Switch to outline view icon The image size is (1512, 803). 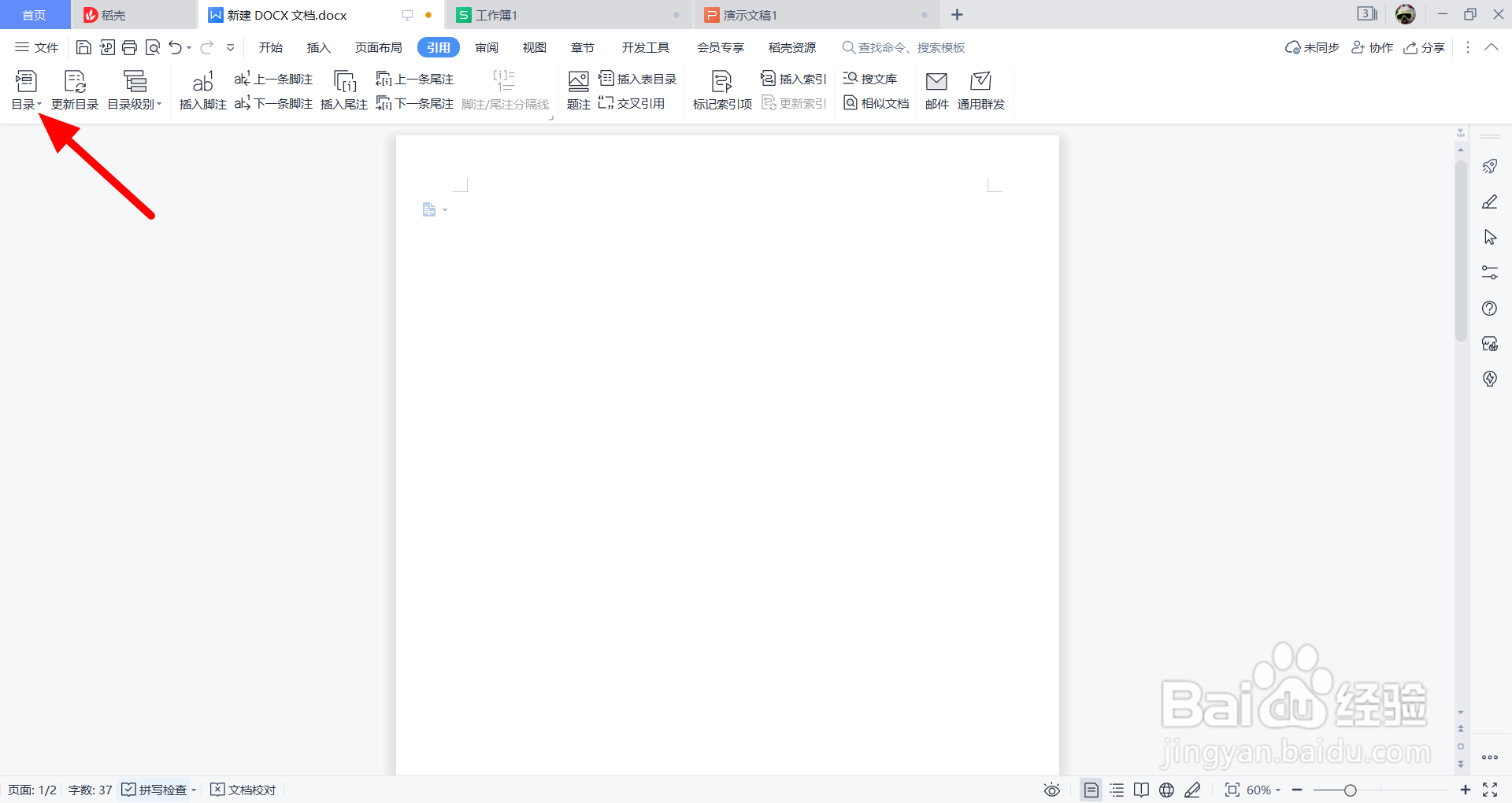1117,790
